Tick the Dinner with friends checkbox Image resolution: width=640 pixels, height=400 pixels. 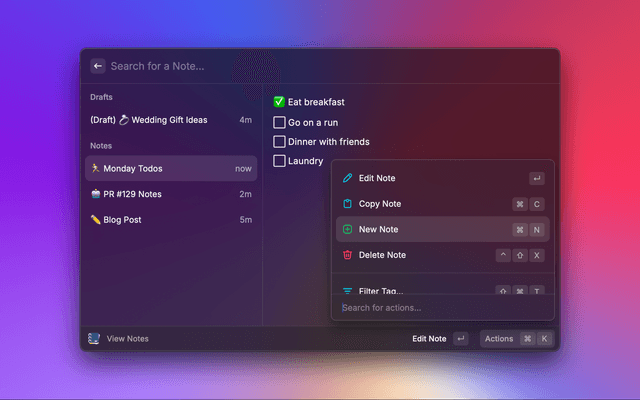click(280, 141)
